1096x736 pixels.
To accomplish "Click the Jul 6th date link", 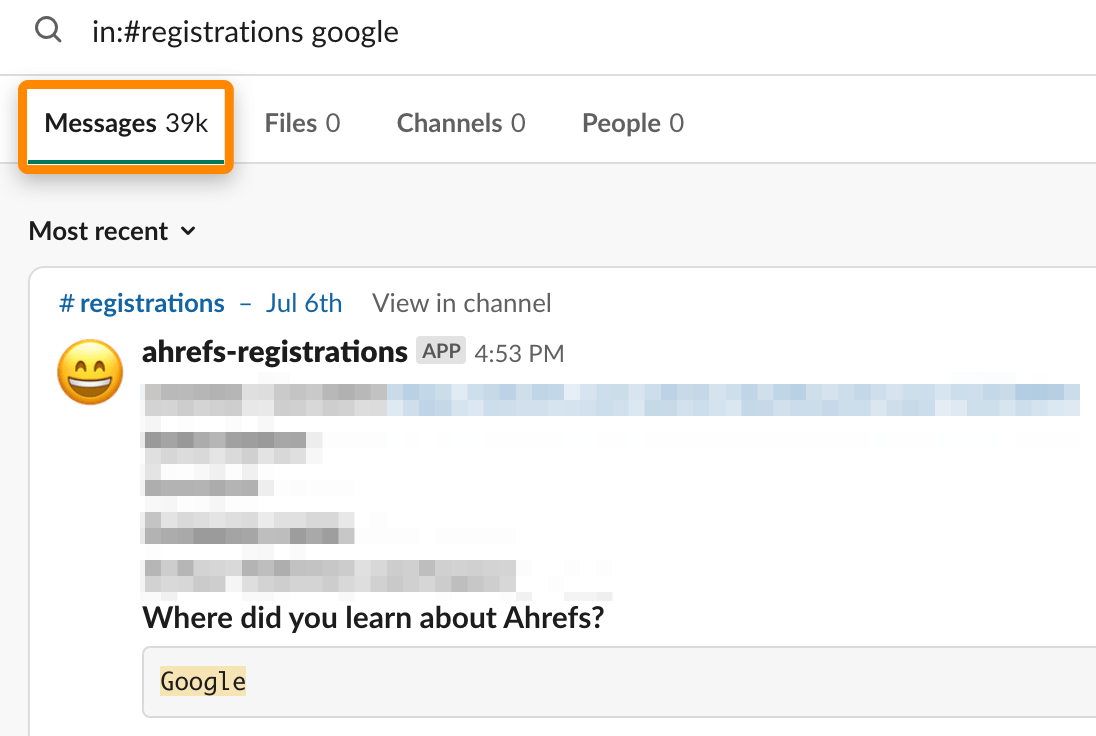I will 304,303.
